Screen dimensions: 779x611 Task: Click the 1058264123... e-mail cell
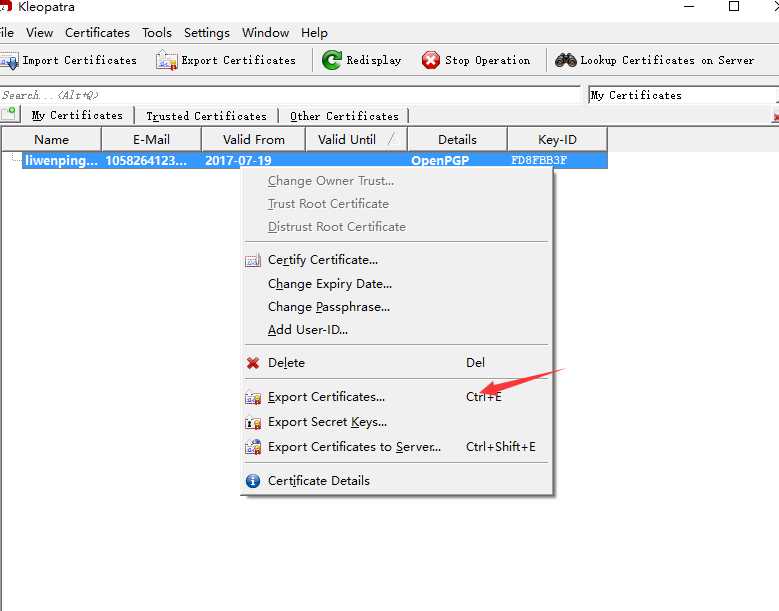coord(146,160)
